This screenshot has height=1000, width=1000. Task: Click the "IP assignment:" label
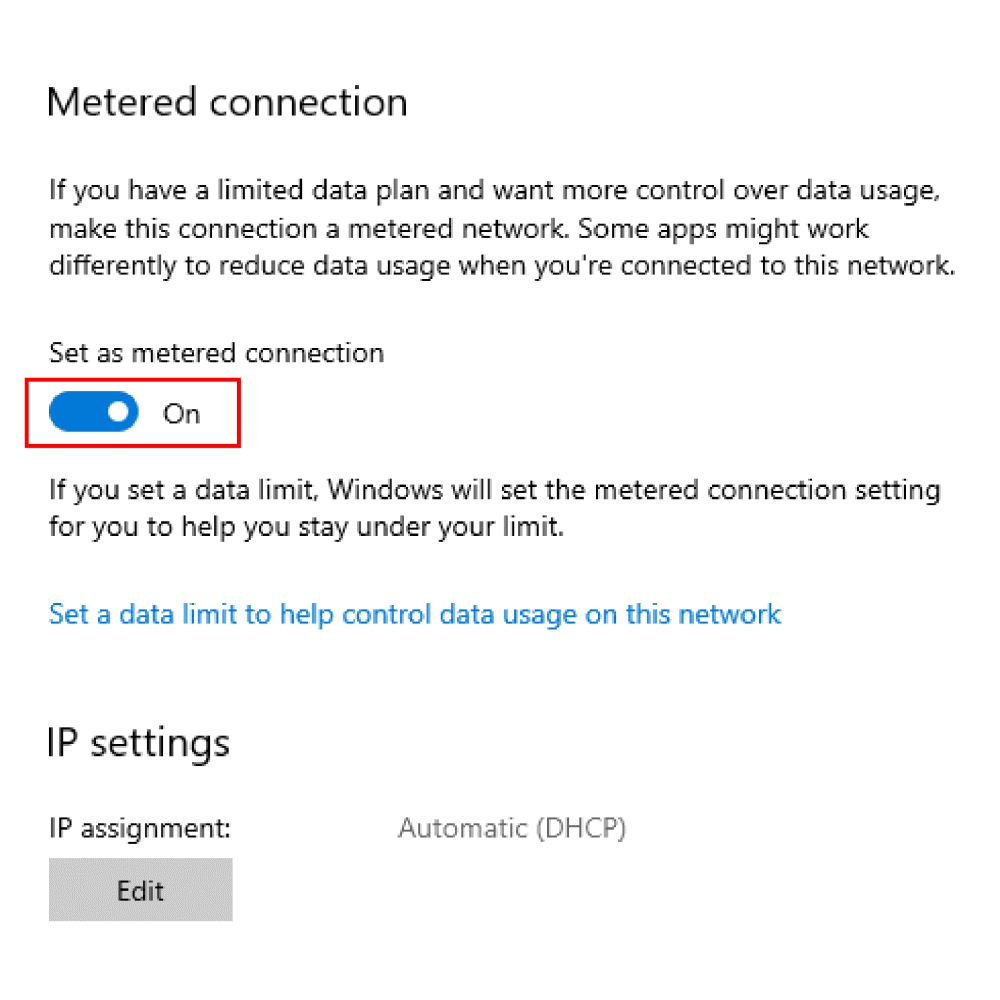point(140,828)
